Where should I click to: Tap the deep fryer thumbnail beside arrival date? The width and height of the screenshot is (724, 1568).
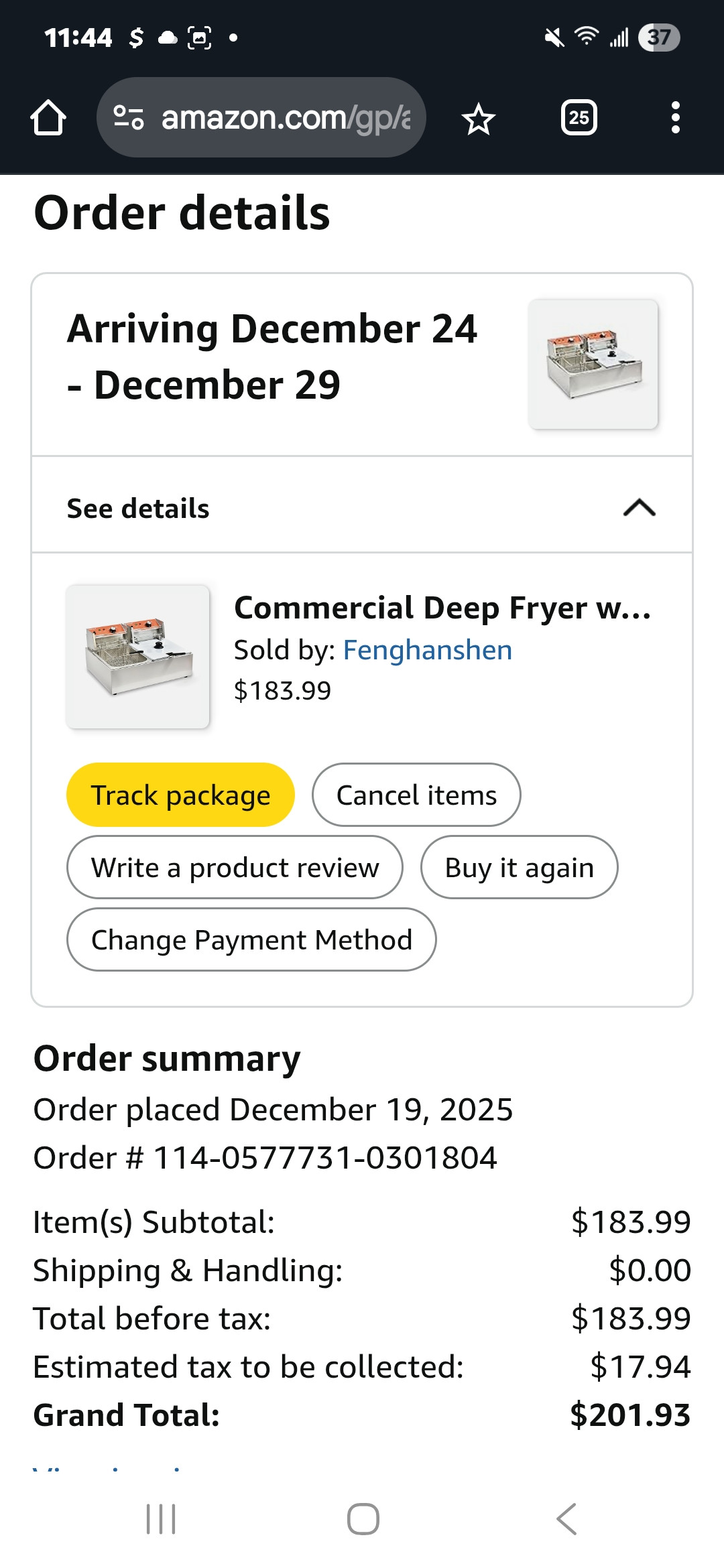coord(593,364)
